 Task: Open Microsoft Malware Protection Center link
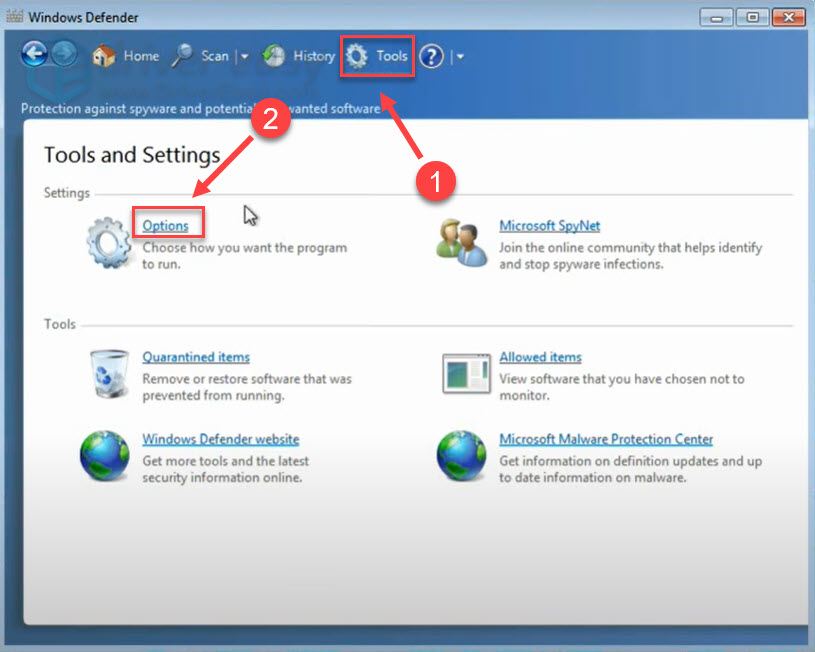click(x=606, y=439)
